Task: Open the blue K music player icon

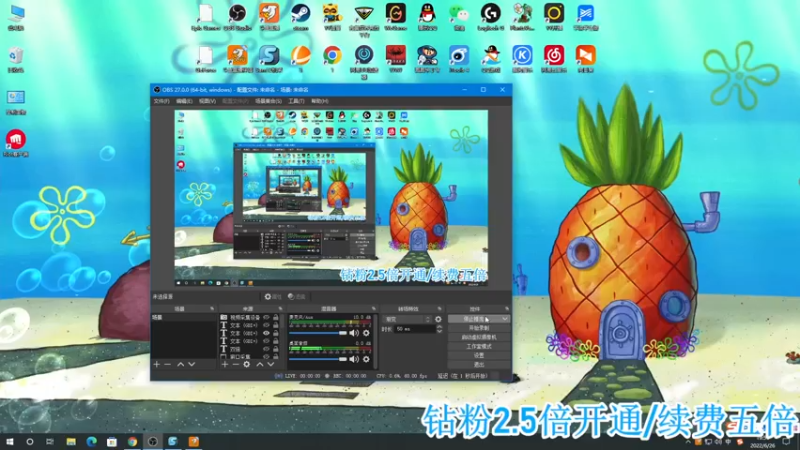Action: [x=522, y=59]
